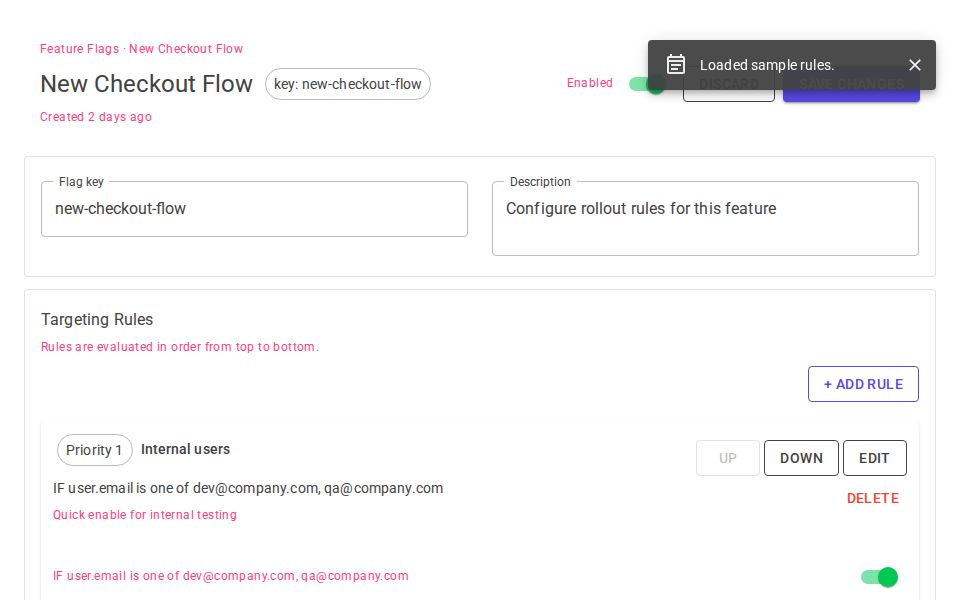Add a new targeting rule
This screenshot has width=960, height=600.
tap(863, 384)
